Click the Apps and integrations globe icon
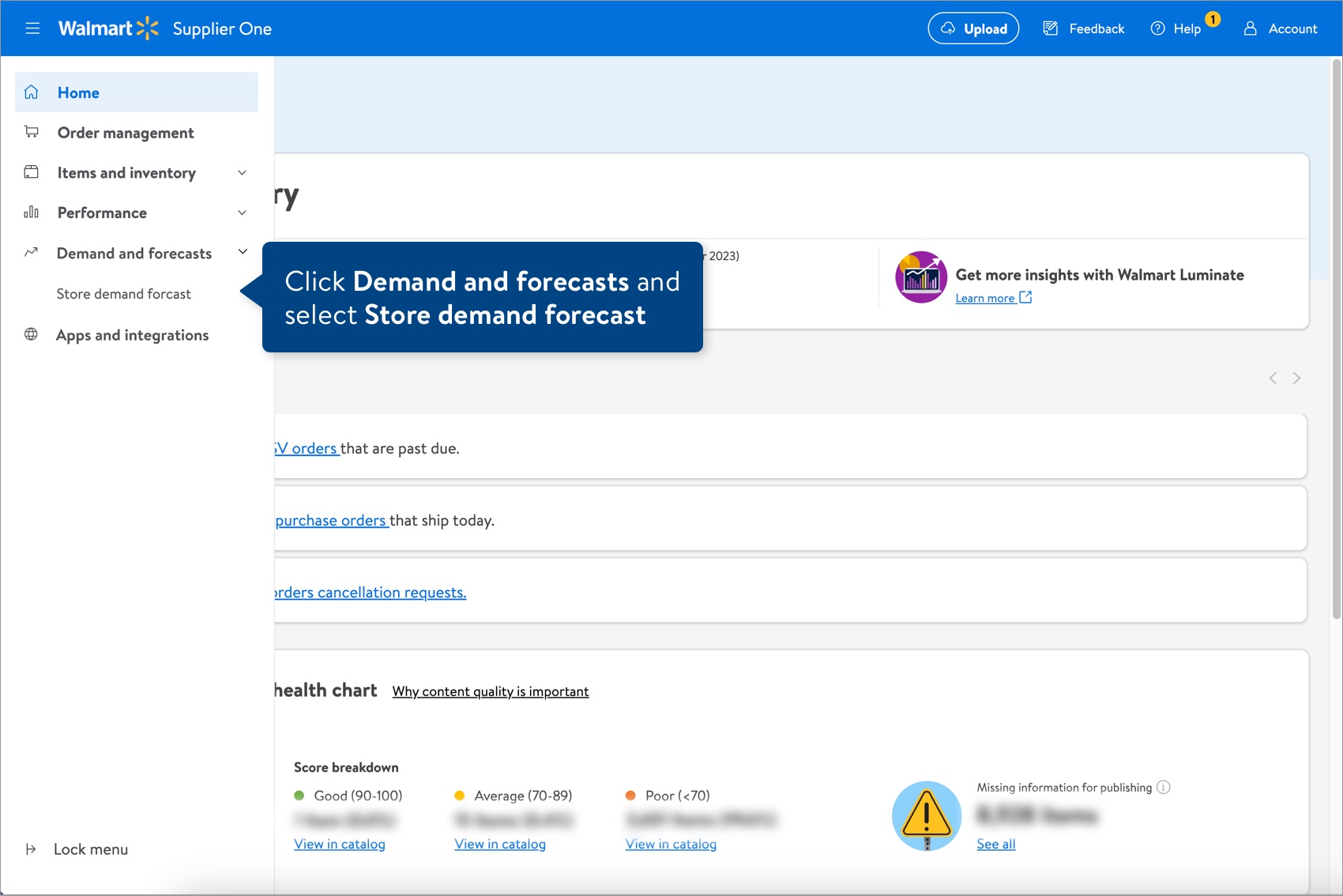Viewport: 1343px width, 896px height. (31, 334)
